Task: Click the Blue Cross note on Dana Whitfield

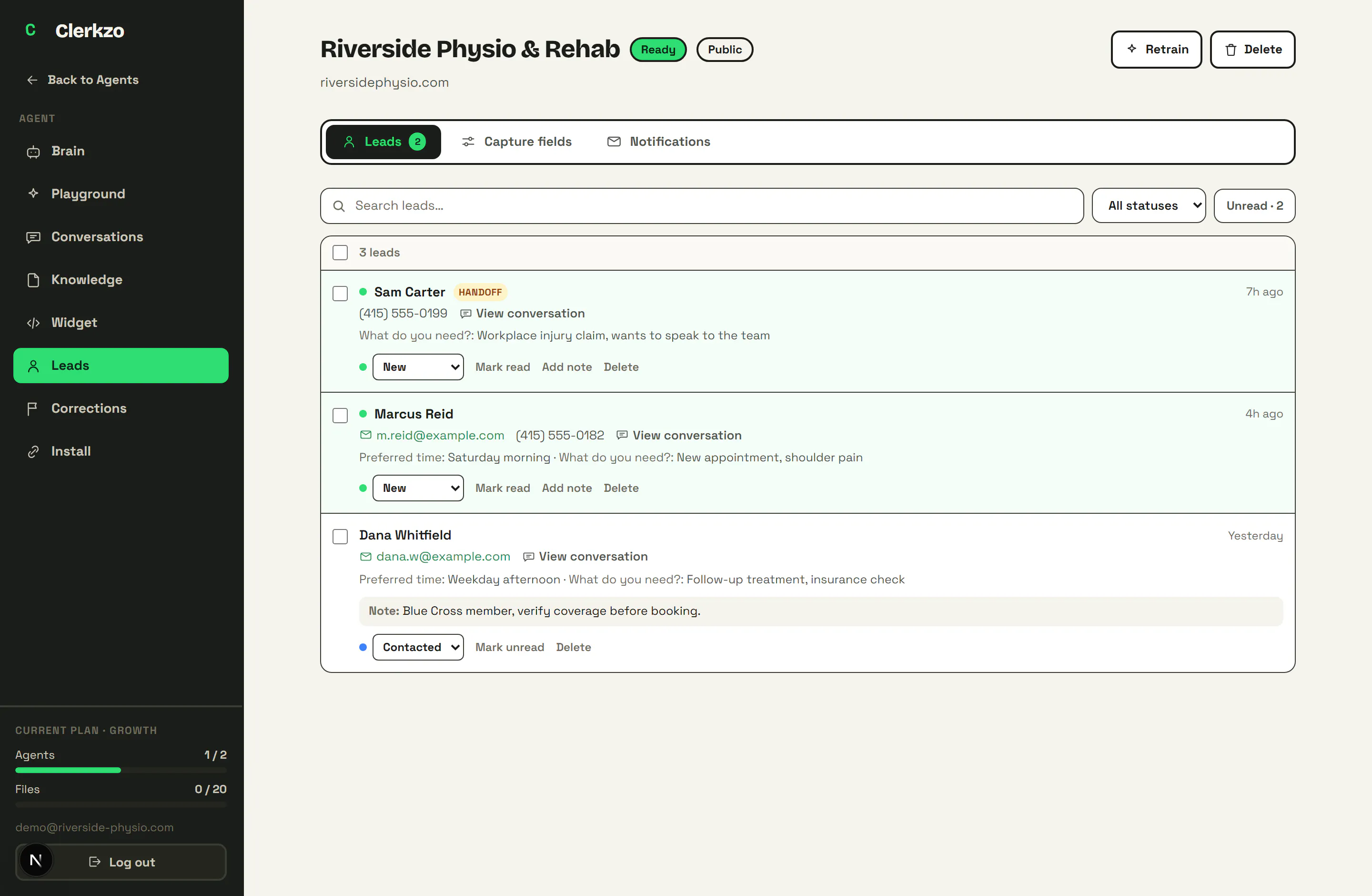Action: pos(821,611)
